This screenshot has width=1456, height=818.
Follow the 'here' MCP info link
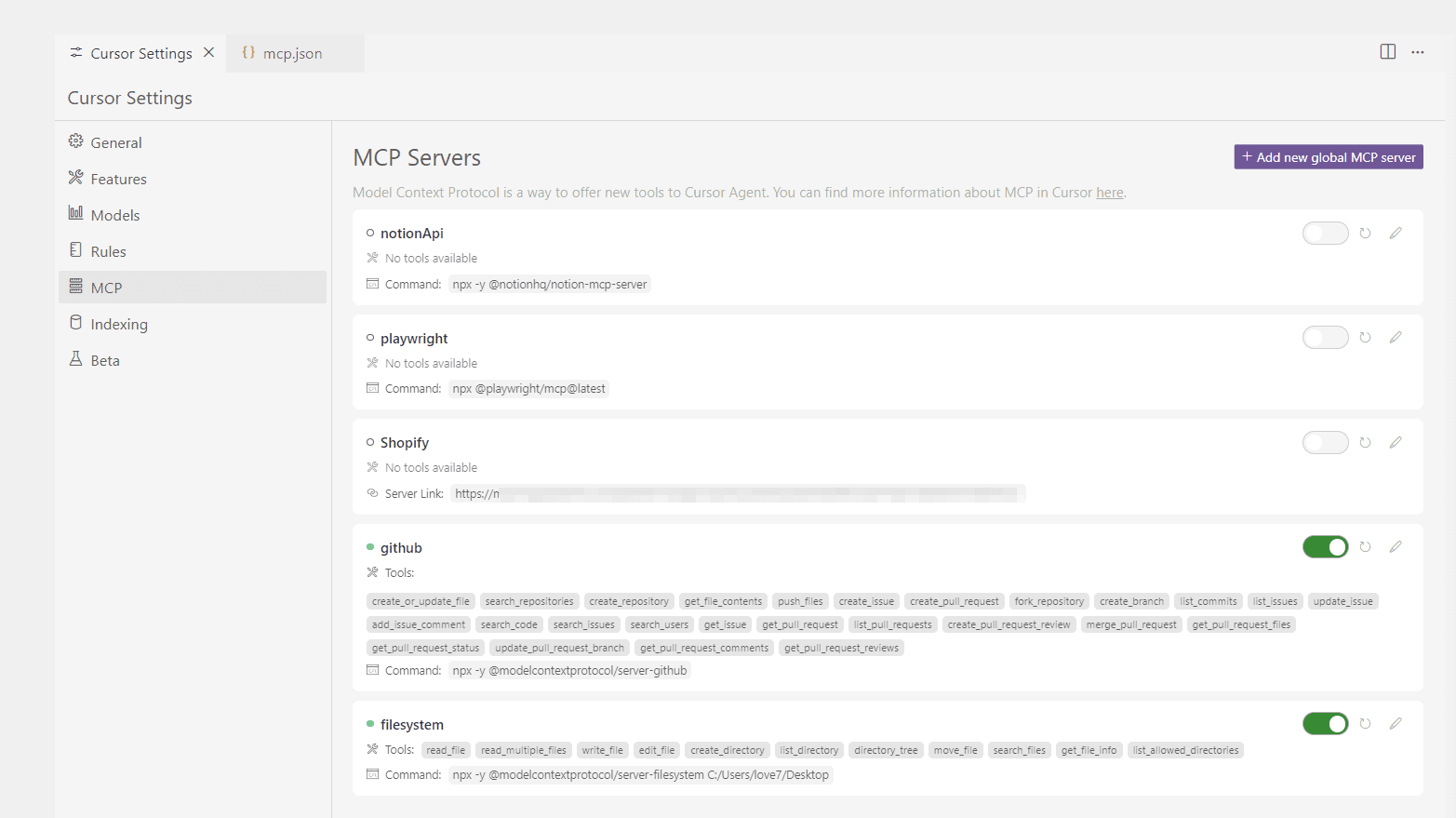[1109, 193]
